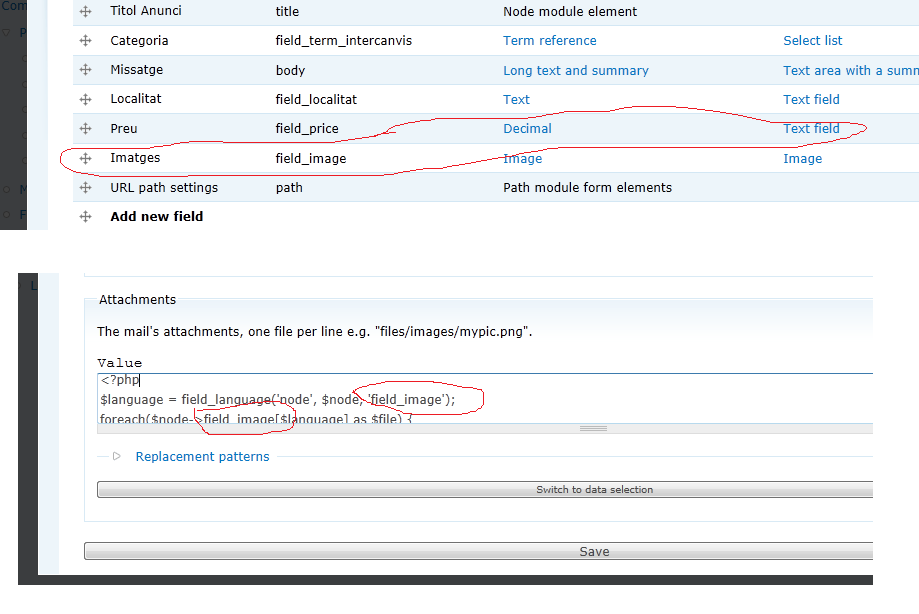
Task: Open the Text field widget link for Localitat
Action: click(x=811, y=100)
